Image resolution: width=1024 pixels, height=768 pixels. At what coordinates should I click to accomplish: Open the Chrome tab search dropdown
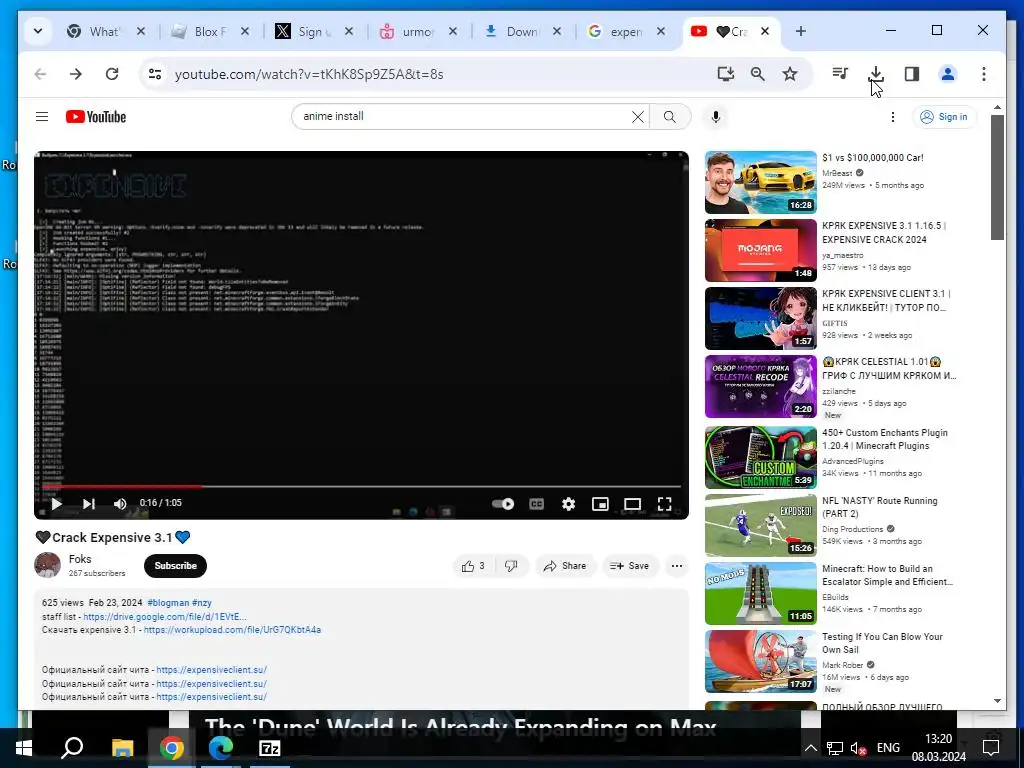click(38, 31)
